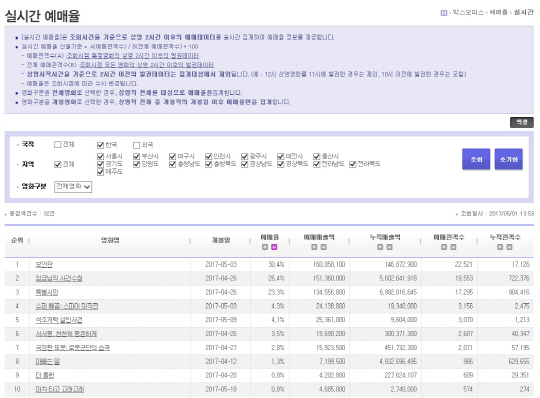Click the 영화명 column header

tap(110, 240)
